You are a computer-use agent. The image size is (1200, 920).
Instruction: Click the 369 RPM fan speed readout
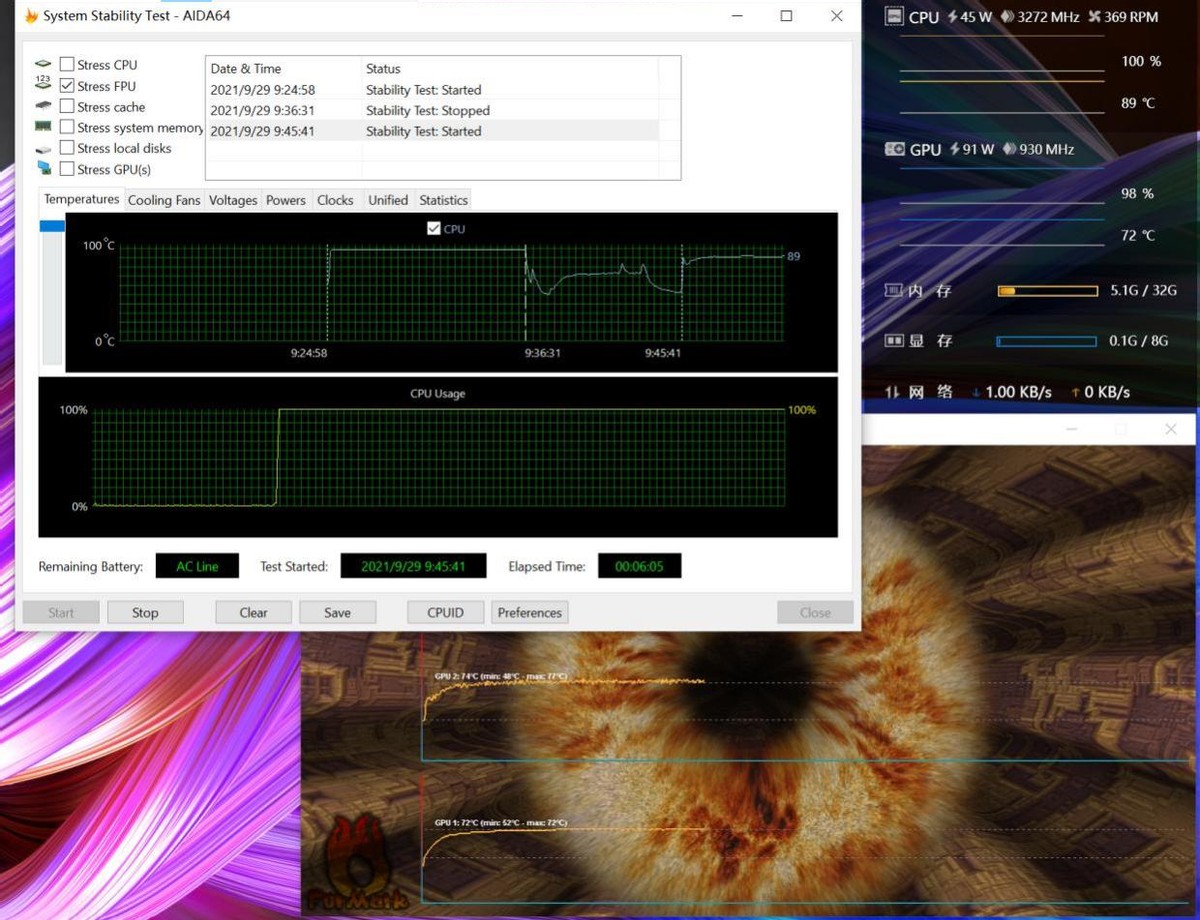click(x=1131, y=17)
